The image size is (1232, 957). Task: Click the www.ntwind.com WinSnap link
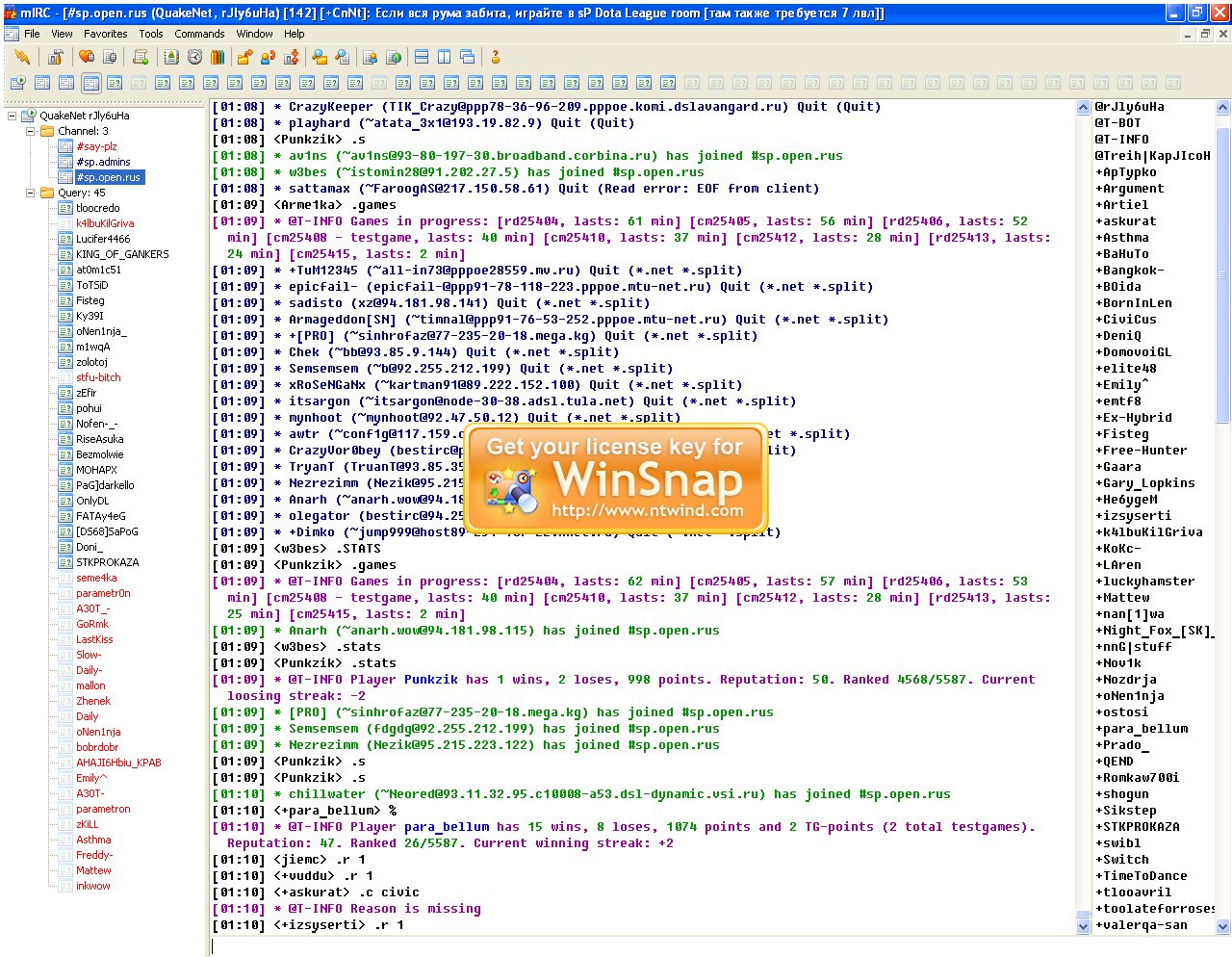coord(647,511)
